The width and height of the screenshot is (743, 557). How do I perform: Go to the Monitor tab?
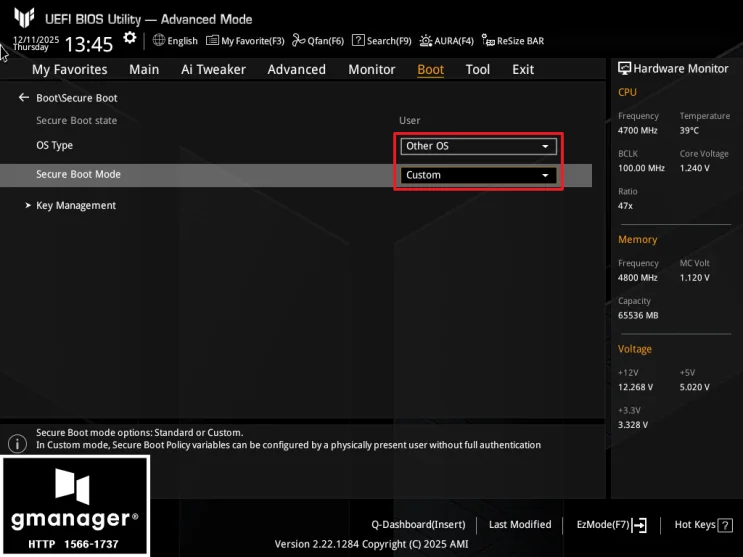point(372,70)
